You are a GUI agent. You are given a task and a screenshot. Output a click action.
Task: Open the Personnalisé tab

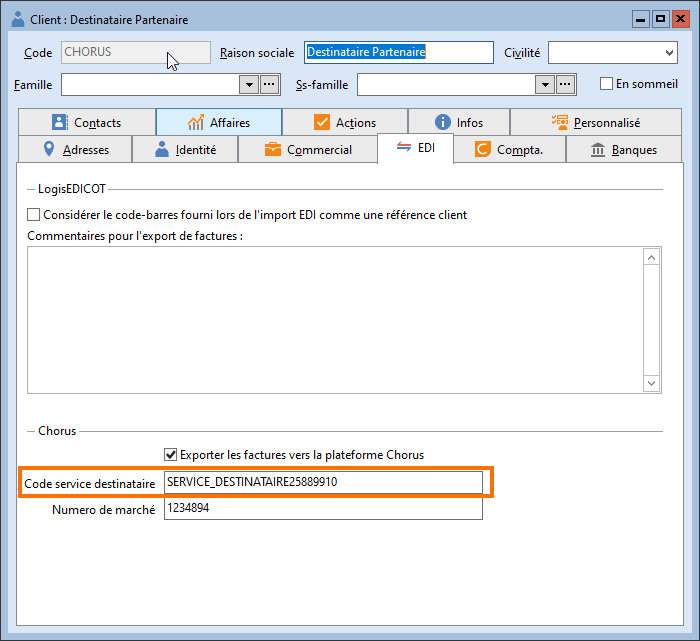click(596, 122)
